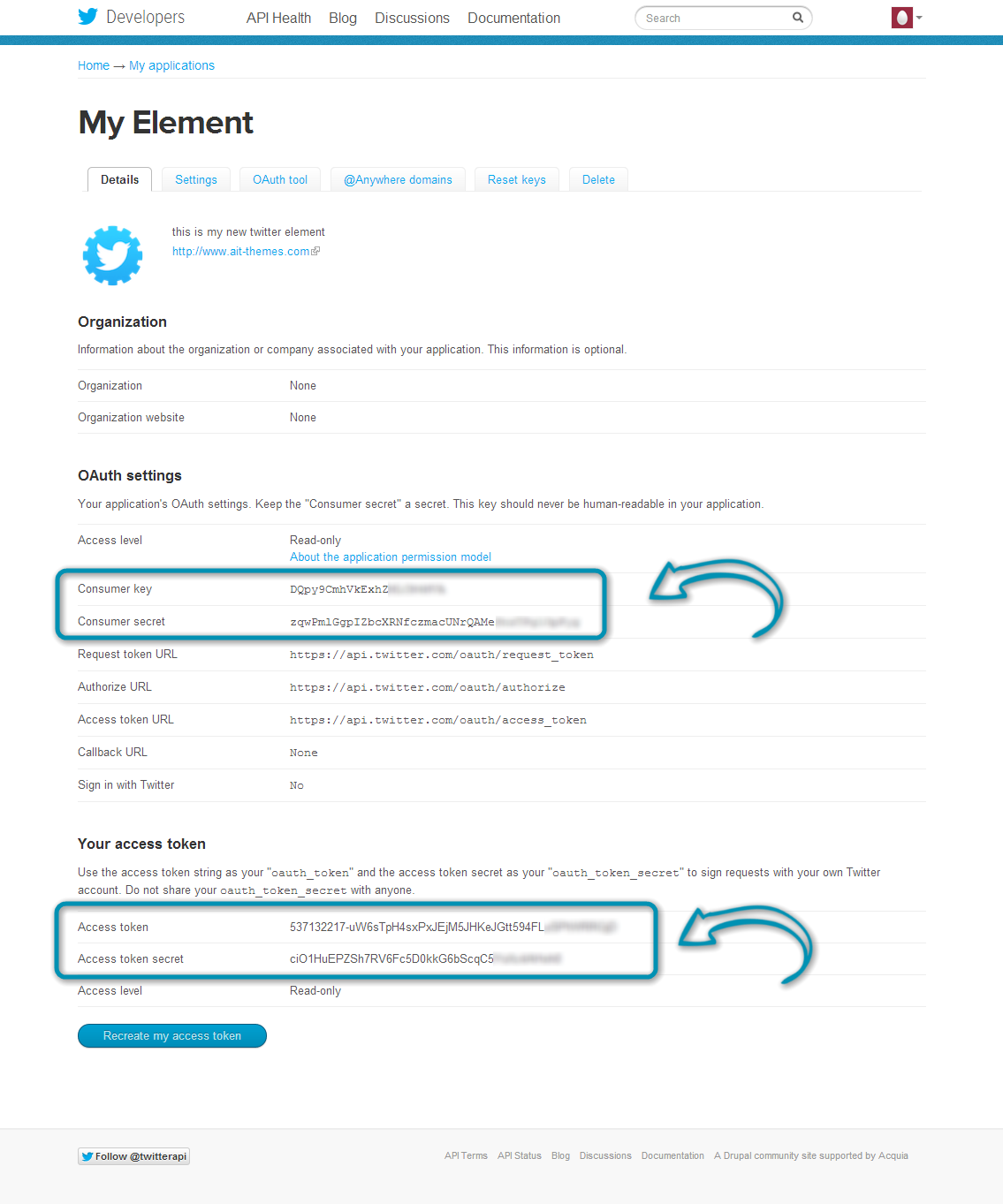The height and width of the screenshot is (1204, 1003).
Task: Open Documentation in the top navigation
Action: click(513, 18)
